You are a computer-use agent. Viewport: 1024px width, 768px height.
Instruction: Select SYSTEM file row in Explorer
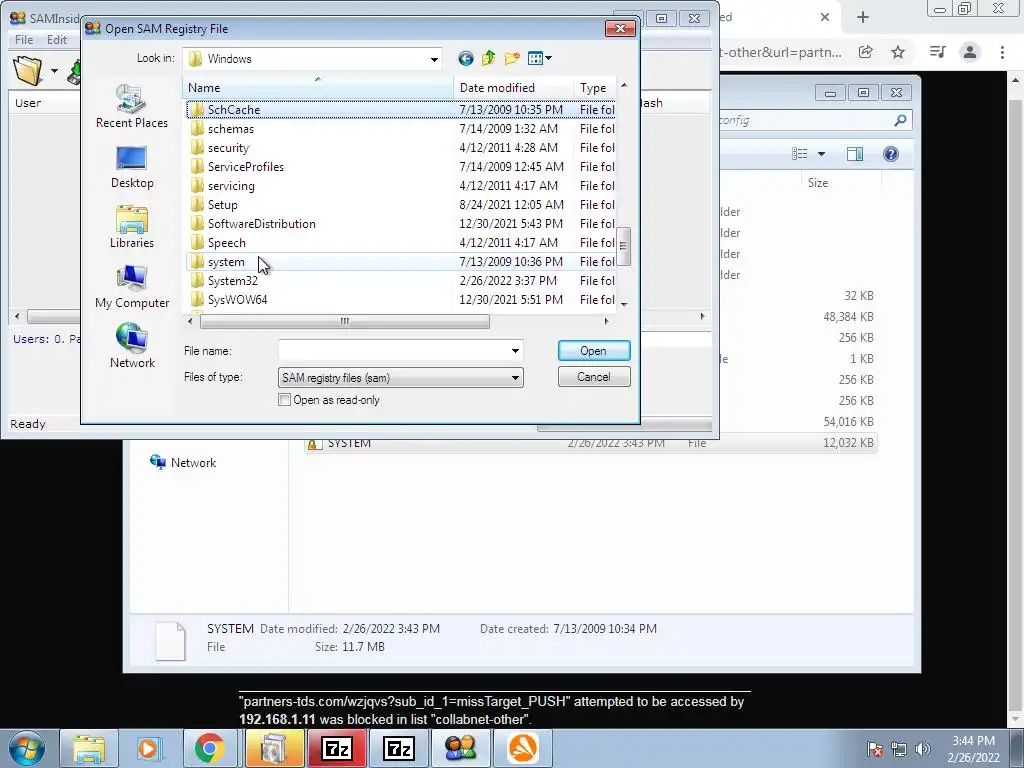591,443
